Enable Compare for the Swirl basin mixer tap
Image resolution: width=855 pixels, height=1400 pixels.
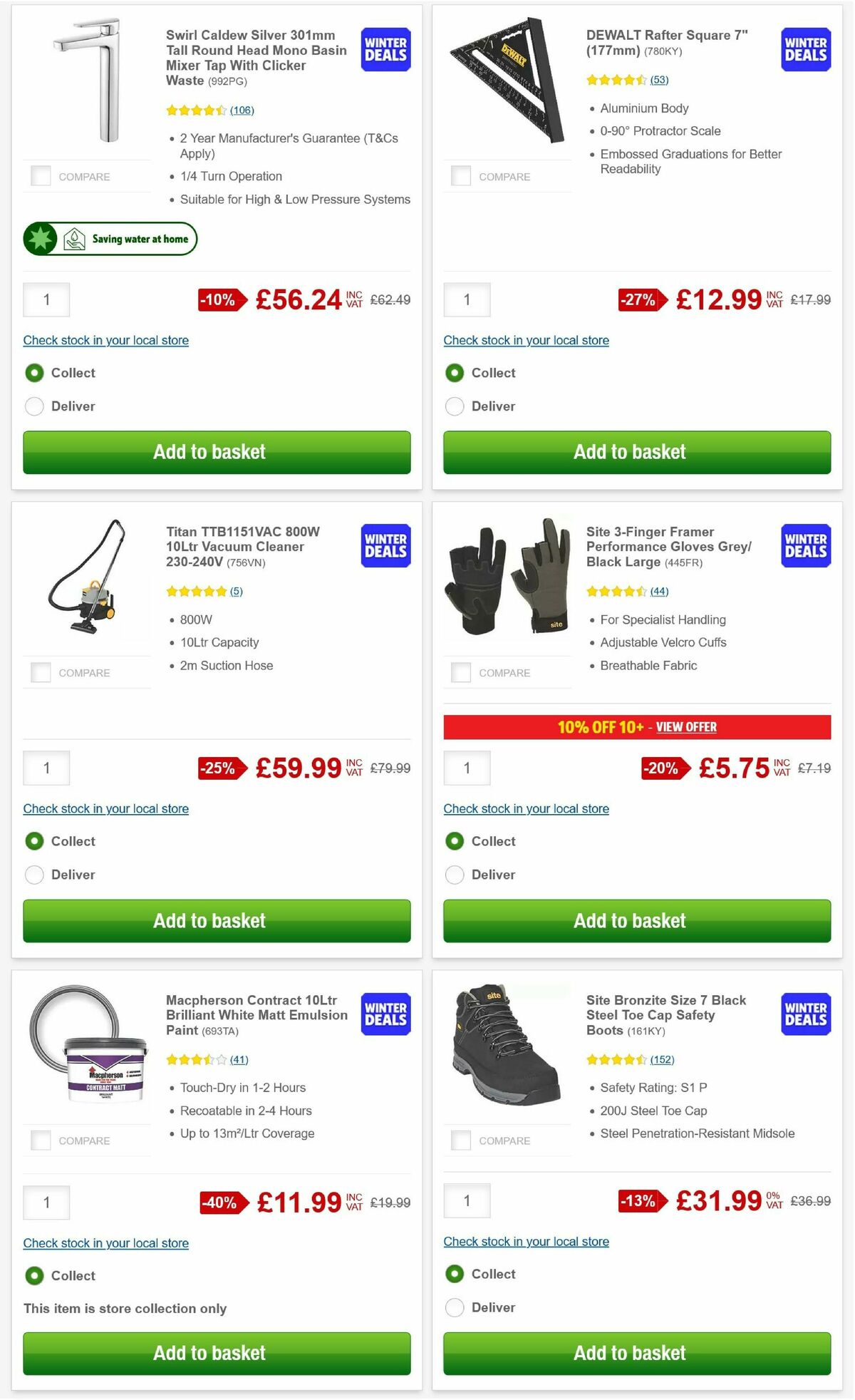pyautogui.click(x=41, y=175)
